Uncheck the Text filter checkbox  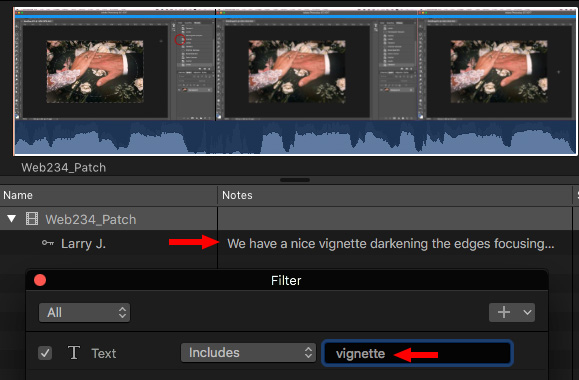[45, 353]
